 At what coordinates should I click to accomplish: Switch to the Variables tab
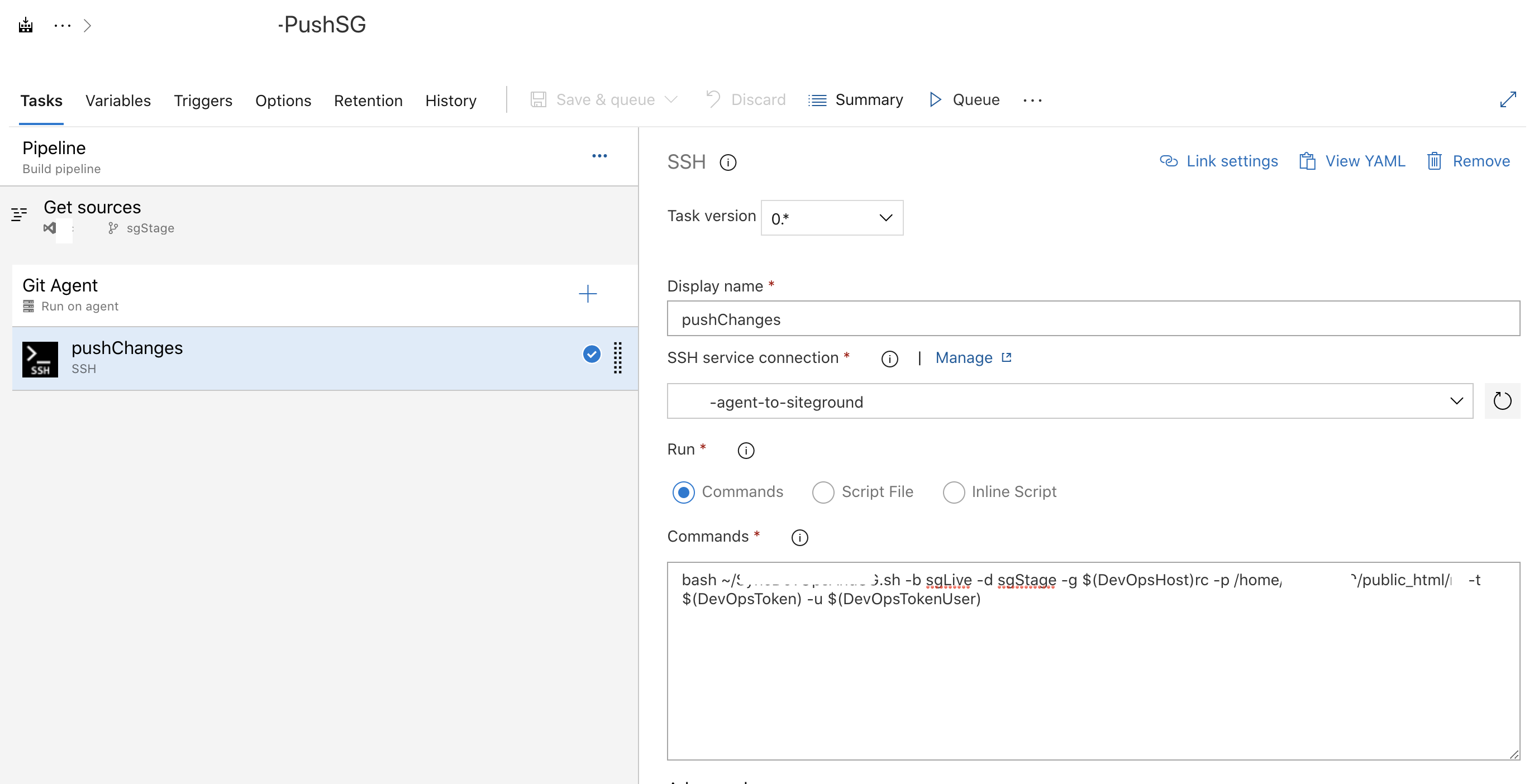[118, 101]
